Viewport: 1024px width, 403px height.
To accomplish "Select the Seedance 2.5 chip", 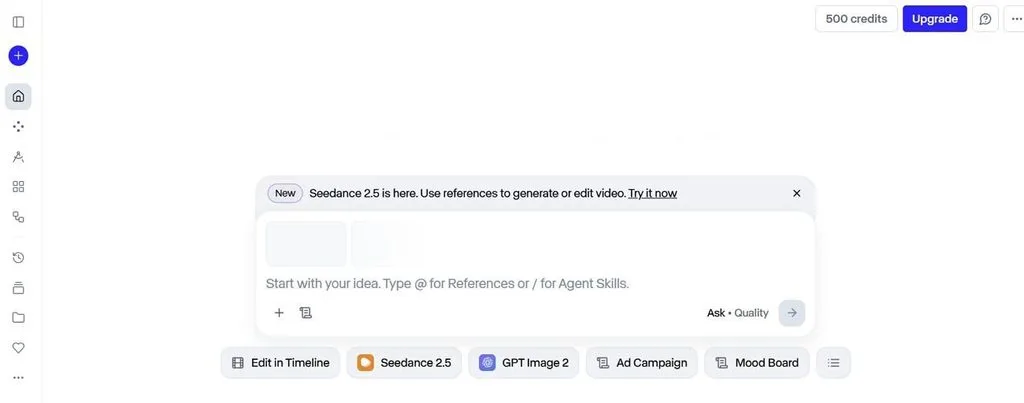I will click(404, 363).
